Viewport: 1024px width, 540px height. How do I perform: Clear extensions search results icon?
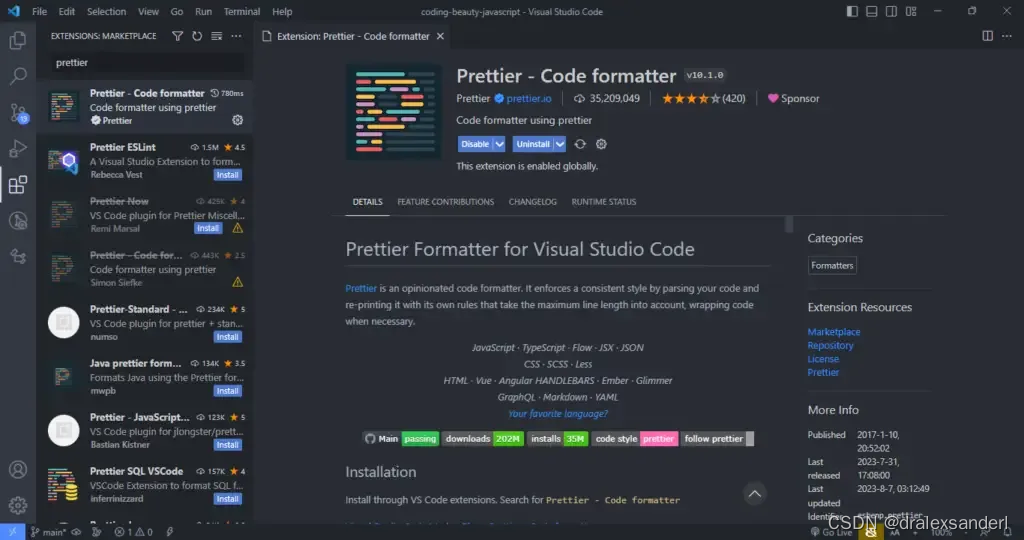point(216,36)
